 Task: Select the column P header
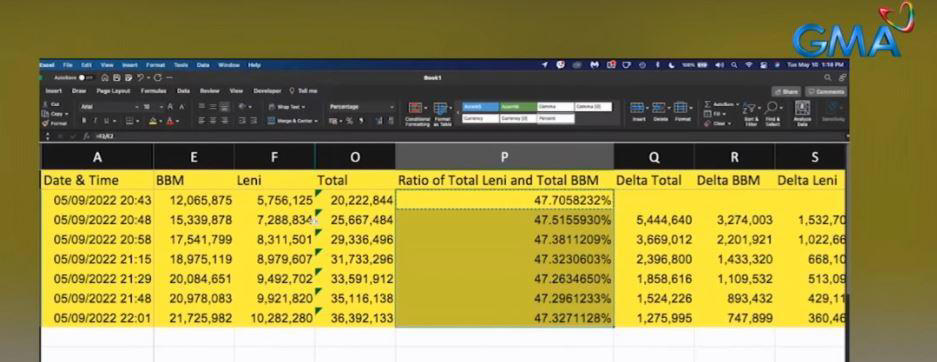tap(504, 157)
